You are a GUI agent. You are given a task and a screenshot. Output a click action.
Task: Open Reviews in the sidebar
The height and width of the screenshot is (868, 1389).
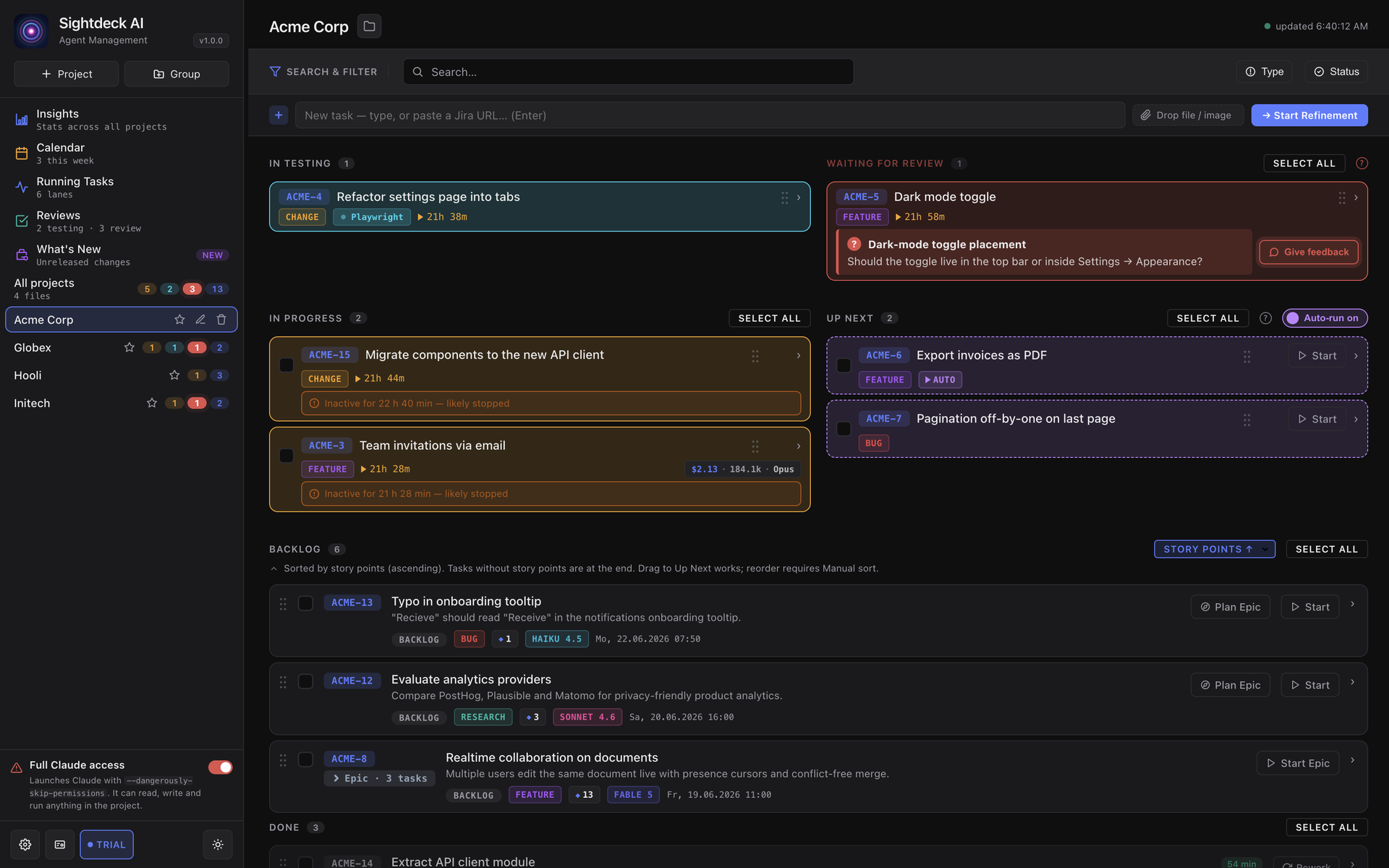coord(122,221)
